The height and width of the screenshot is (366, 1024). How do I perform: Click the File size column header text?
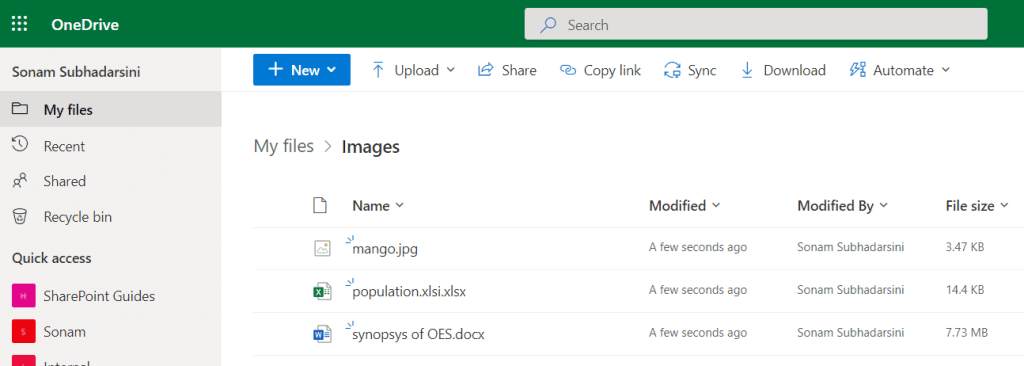click(970, 206)
